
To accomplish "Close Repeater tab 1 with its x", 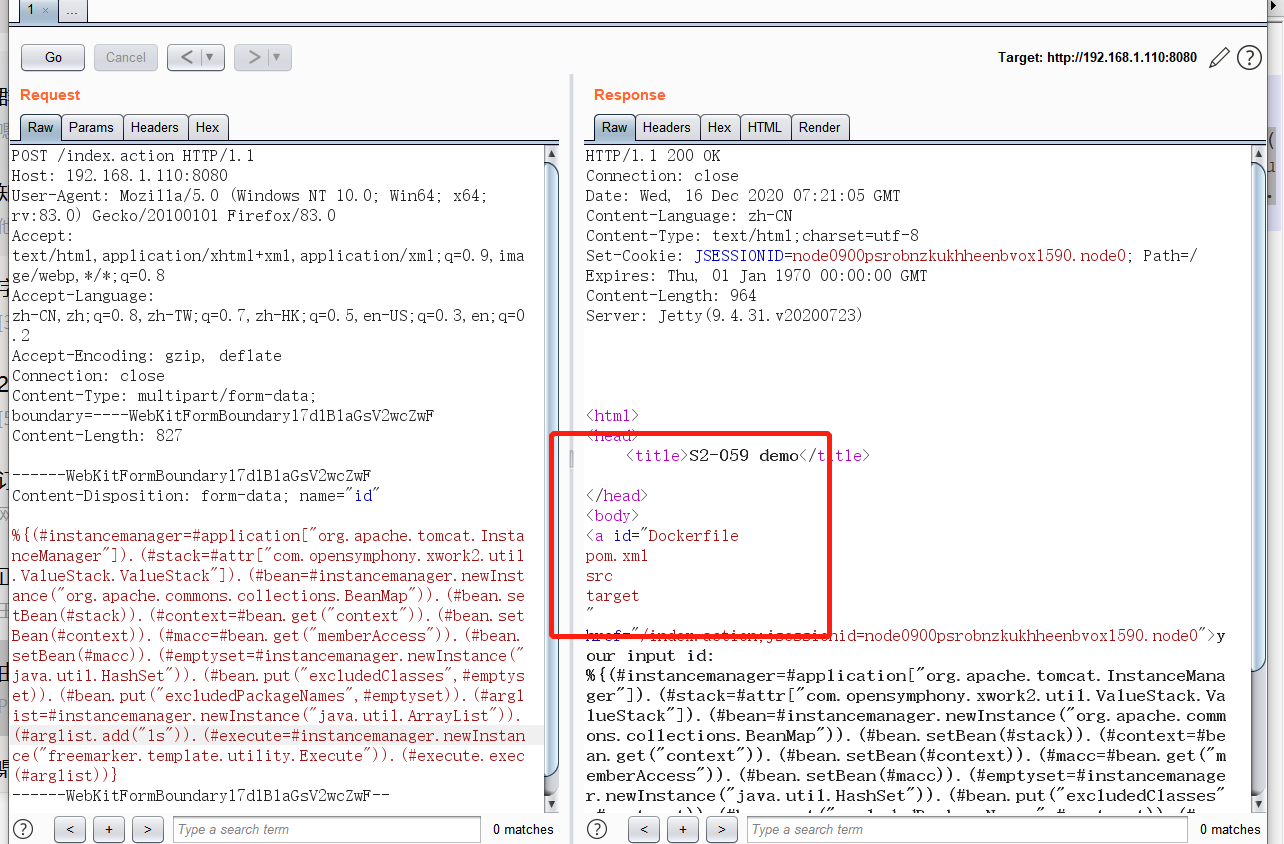I will (45, 11).
